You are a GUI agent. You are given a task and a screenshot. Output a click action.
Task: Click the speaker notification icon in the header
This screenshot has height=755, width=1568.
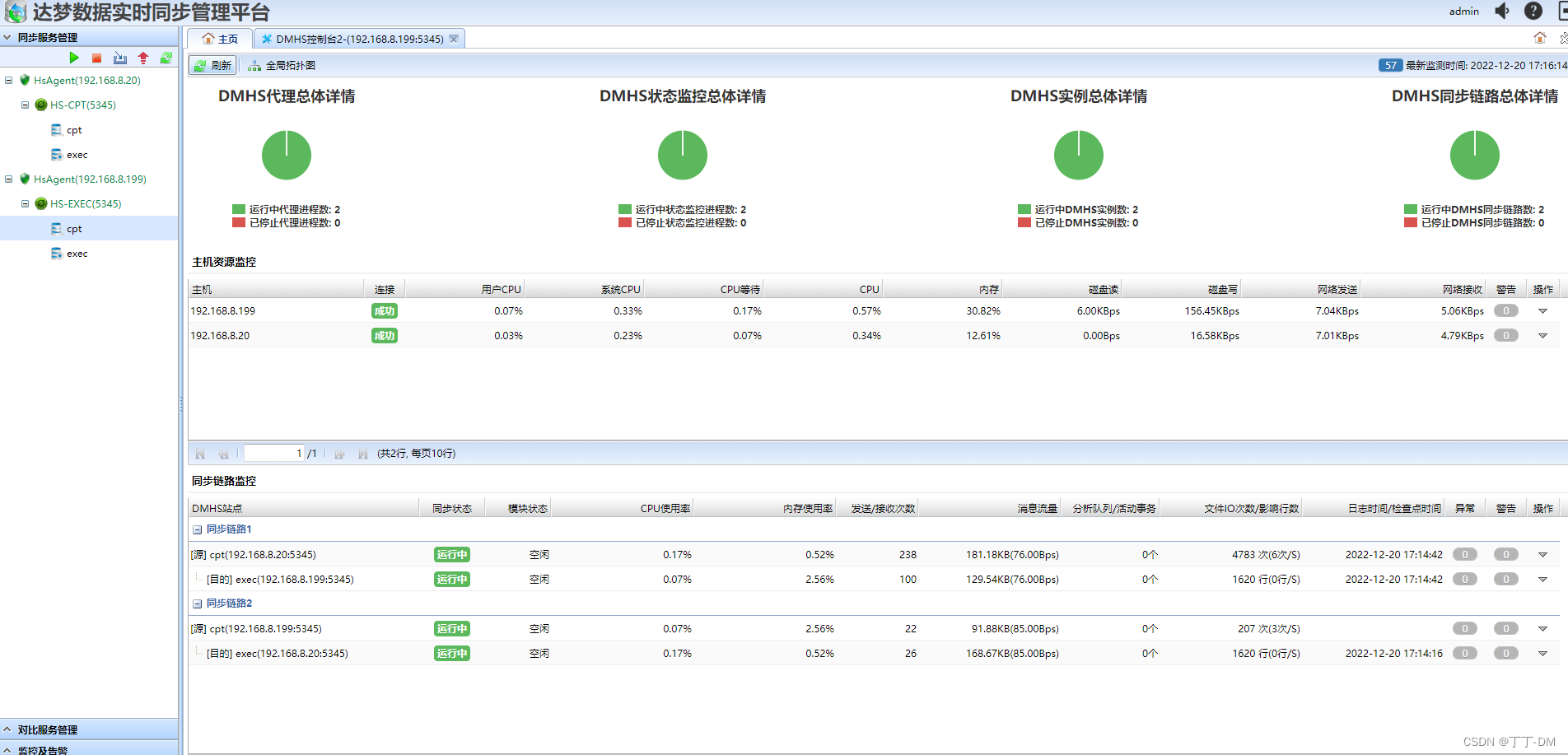click(x=1501, y=11)
